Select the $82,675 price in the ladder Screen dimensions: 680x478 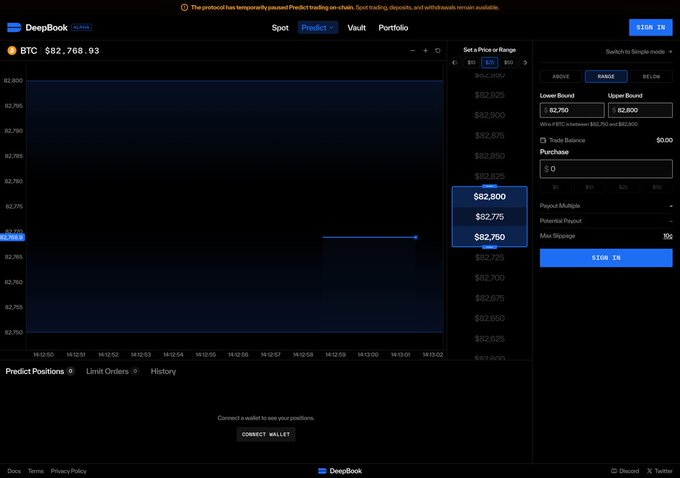(x=490, y=298)
